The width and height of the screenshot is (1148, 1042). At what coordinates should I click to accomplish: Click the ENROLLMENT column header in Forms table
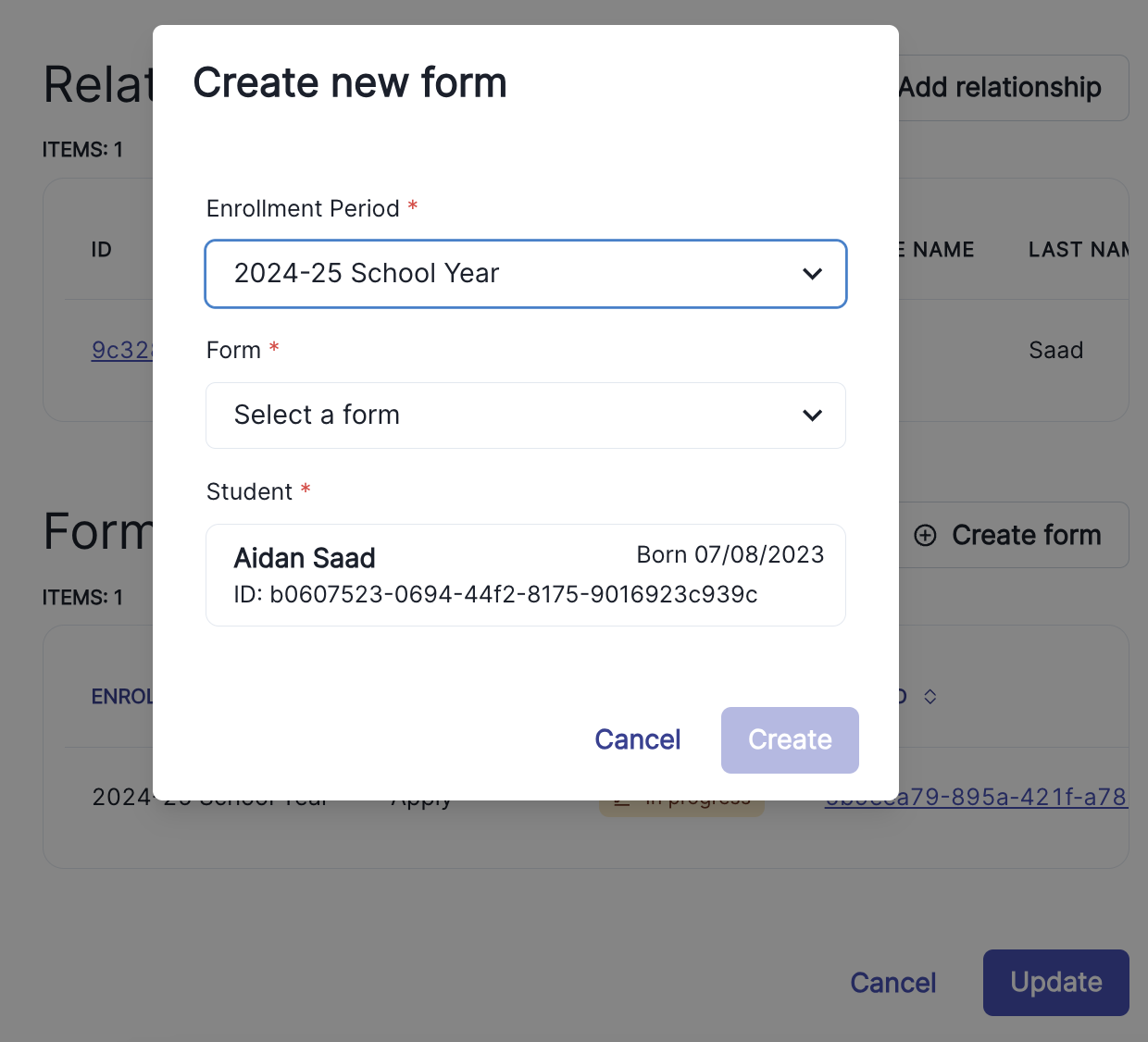click(x=124, y=696)
